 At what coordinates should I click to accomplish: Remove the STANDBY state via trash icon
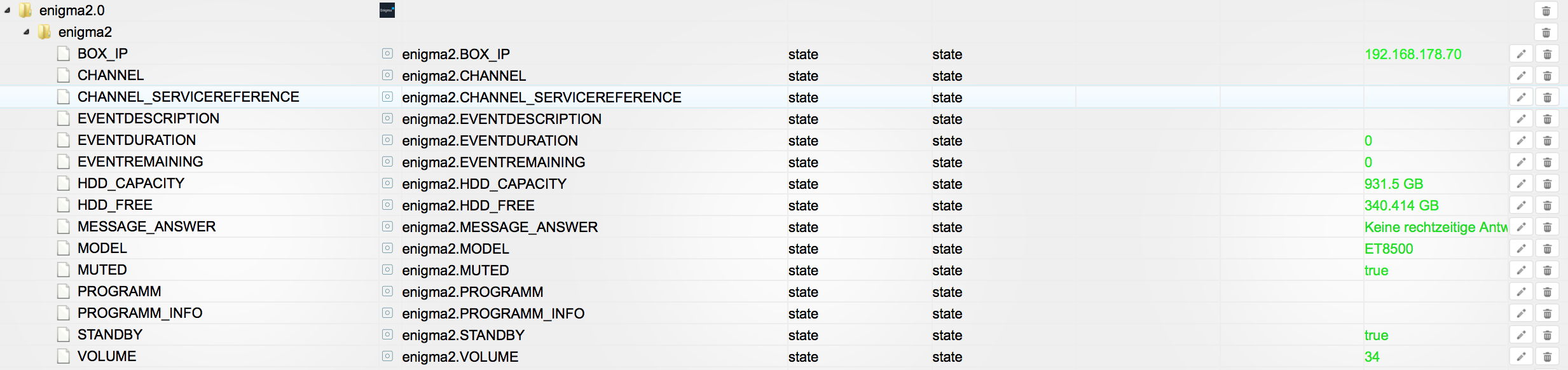(1548, 335)
